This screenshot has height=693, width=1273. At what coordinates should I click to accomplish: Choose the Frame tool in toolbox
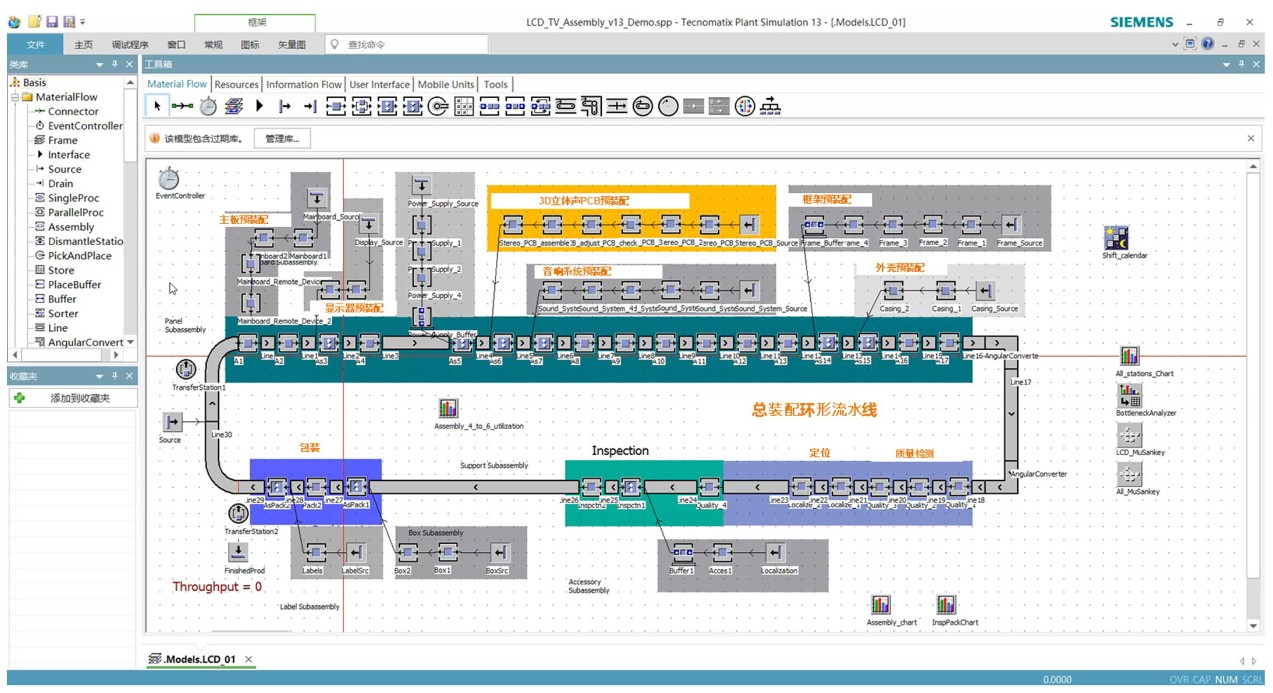234,106
